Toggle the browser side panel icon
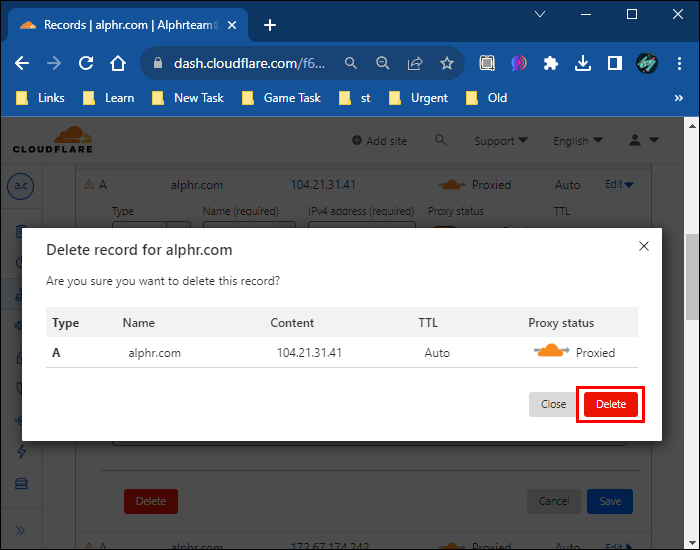700x550 pixels. pos(615,63)
